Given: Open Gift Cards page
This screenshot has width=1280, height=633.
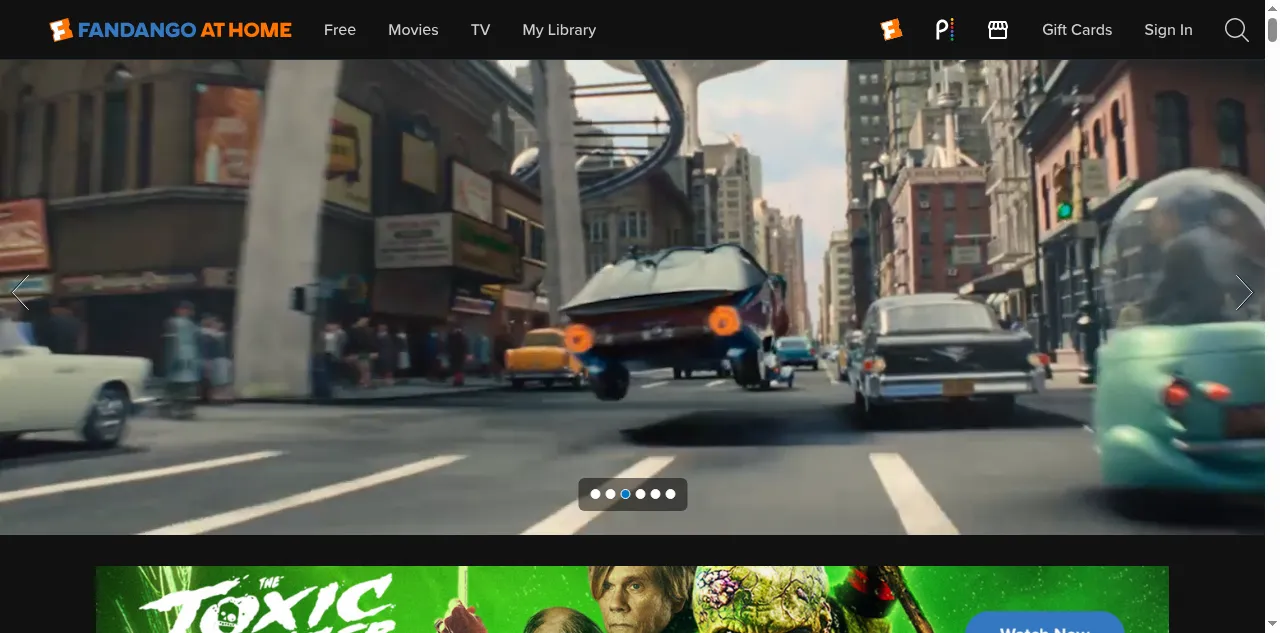Looking at the screenshot, I should click(x=1077, y=30).
